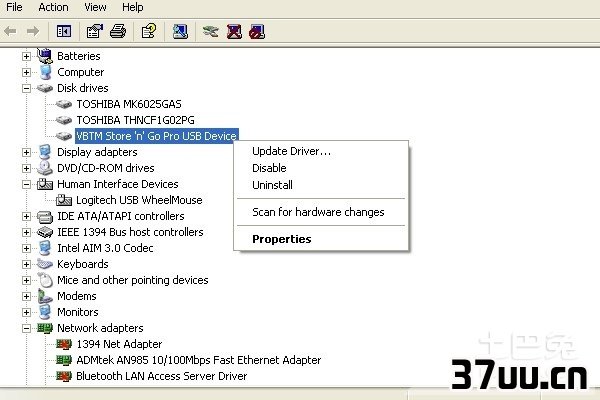
Task: Select the Intel AIM 3.0 Codec label
Action: [105, 248]
